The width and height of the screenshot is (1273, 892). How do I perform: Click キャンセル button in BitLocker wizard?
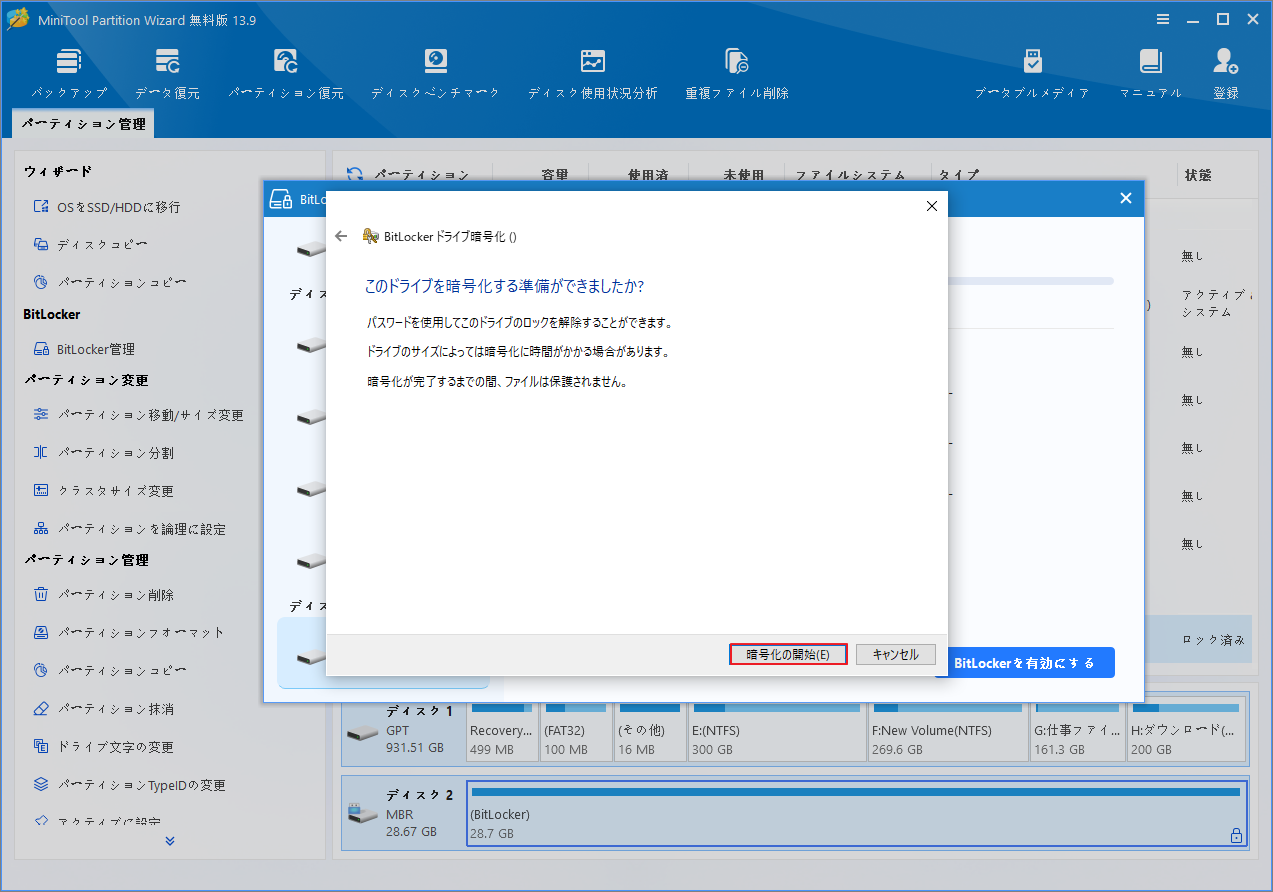(895, 654)
